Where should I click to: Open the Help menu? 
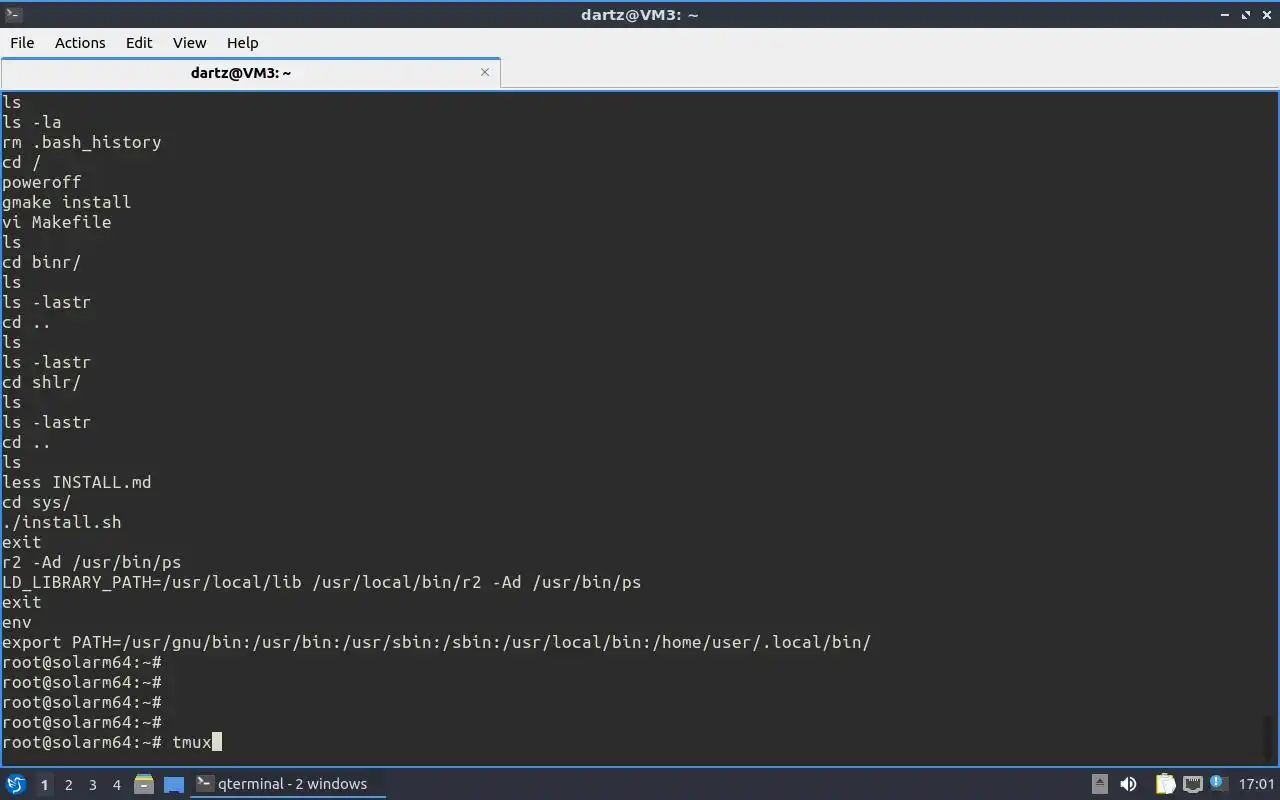click(242, 43)
